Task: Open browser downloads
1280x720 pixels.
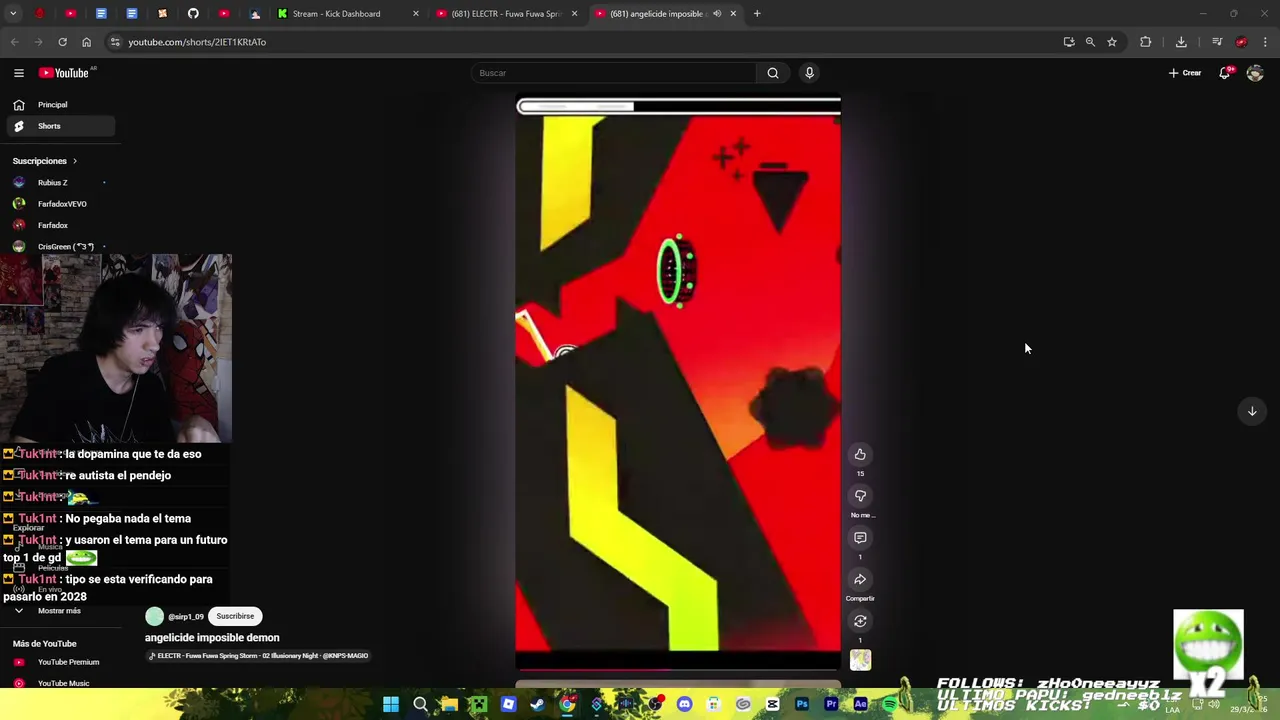Action: 1181,42
